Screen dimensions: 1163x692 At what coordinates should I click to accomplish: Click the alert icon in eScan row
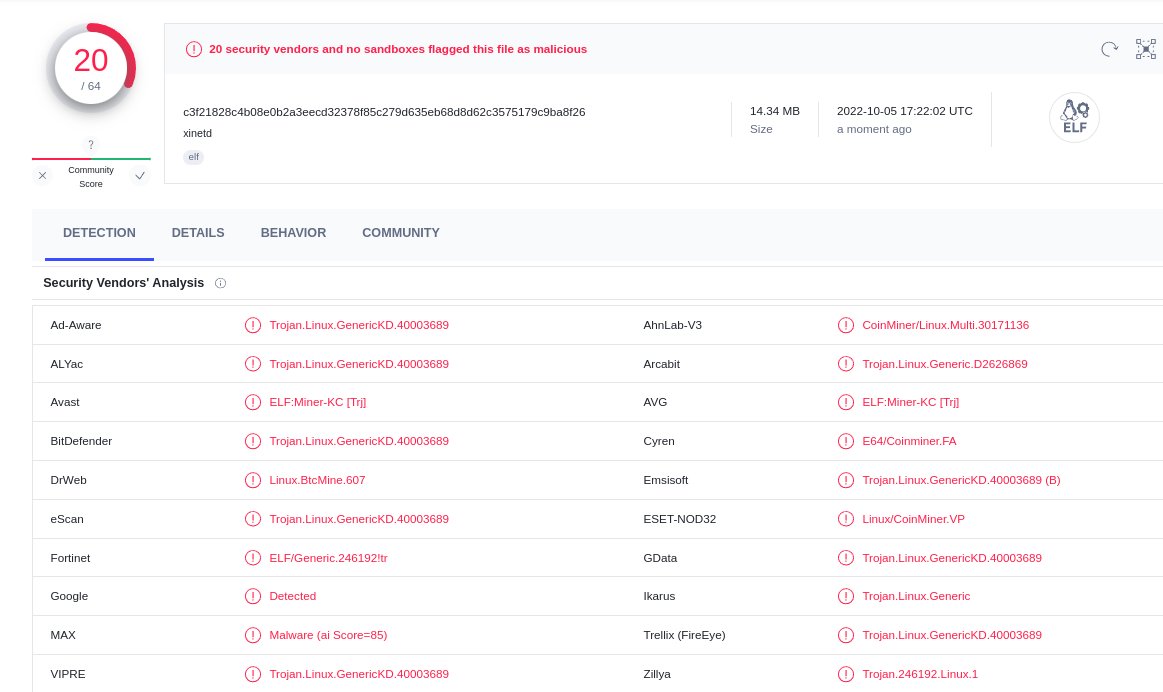coord(253,518)
